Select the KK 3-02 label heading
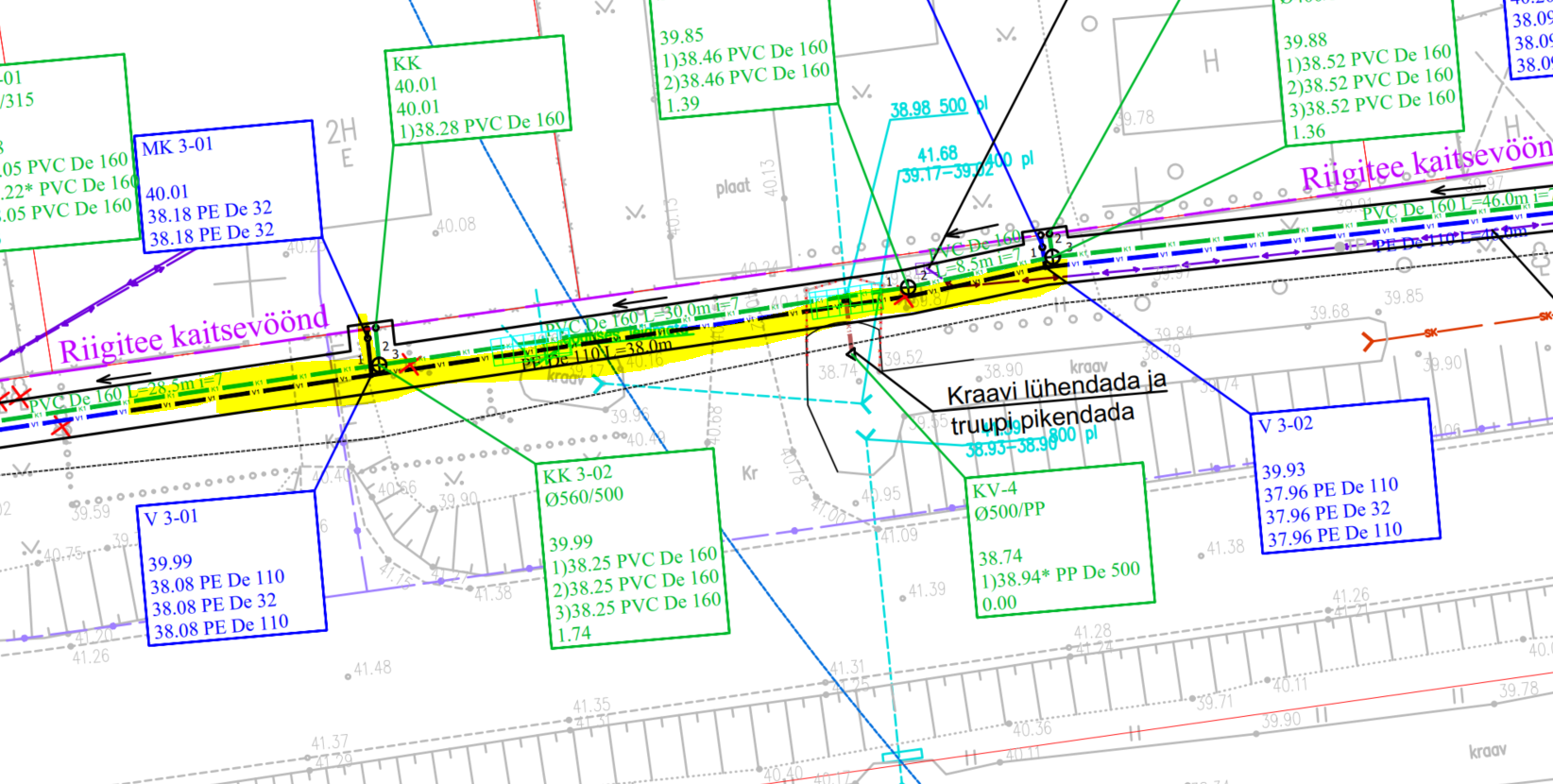 pos(577,474)
